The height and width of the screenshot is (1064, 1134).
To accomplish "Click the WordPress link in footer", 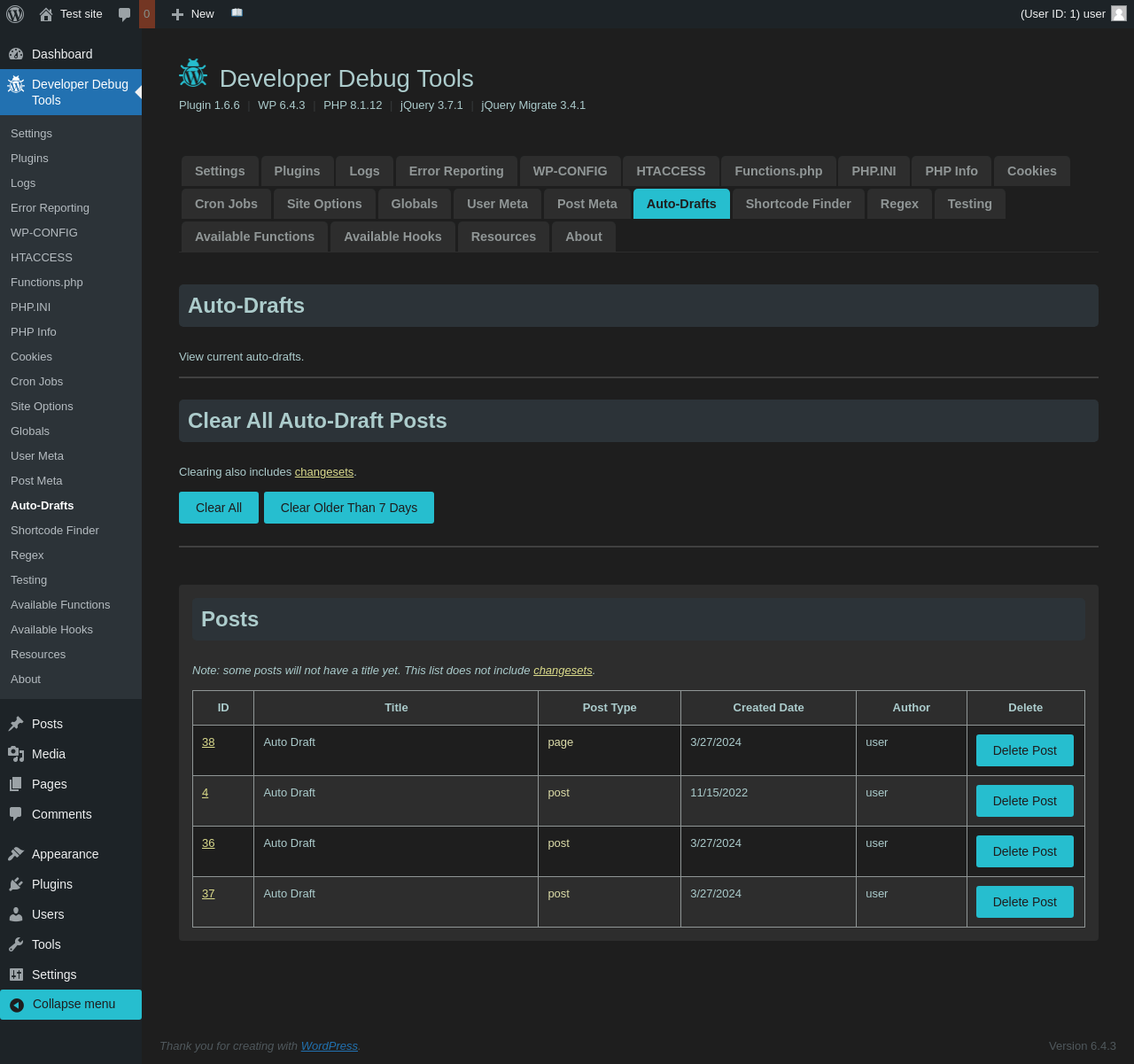I will (329, 1046).
